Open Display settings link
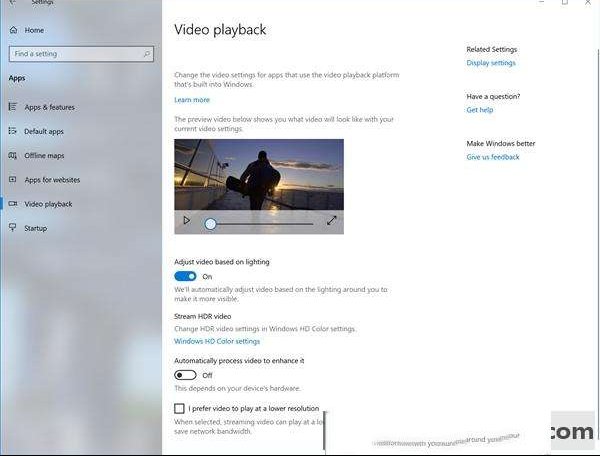Viewport: 600px width, 456px height. pos(491,63)
